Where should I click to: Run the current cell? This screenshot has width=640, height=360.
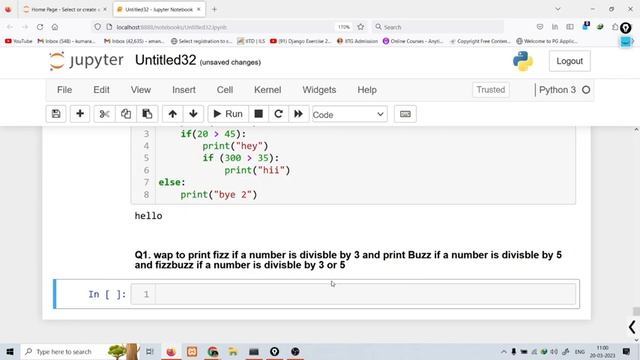coord(228,114)
